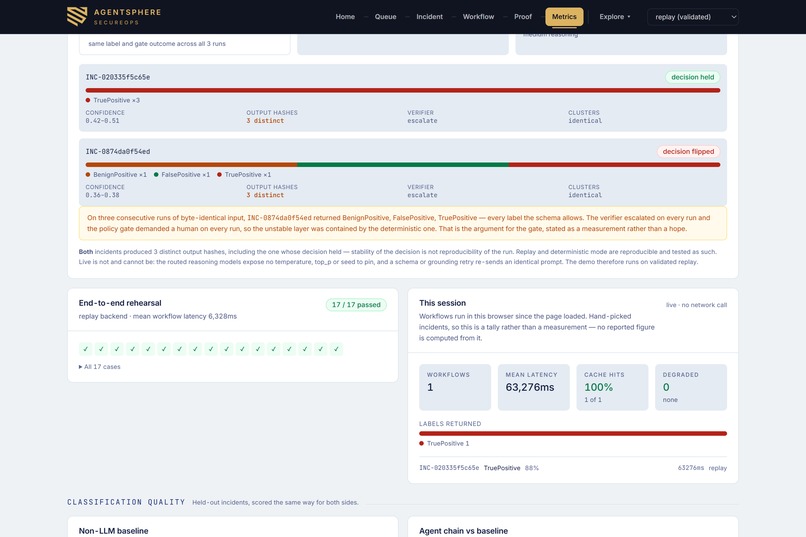The height and width of the screenshot is (537, 806).
Task: Open the session row INC-020335f5c65e TruePositive
Action: 573,468
